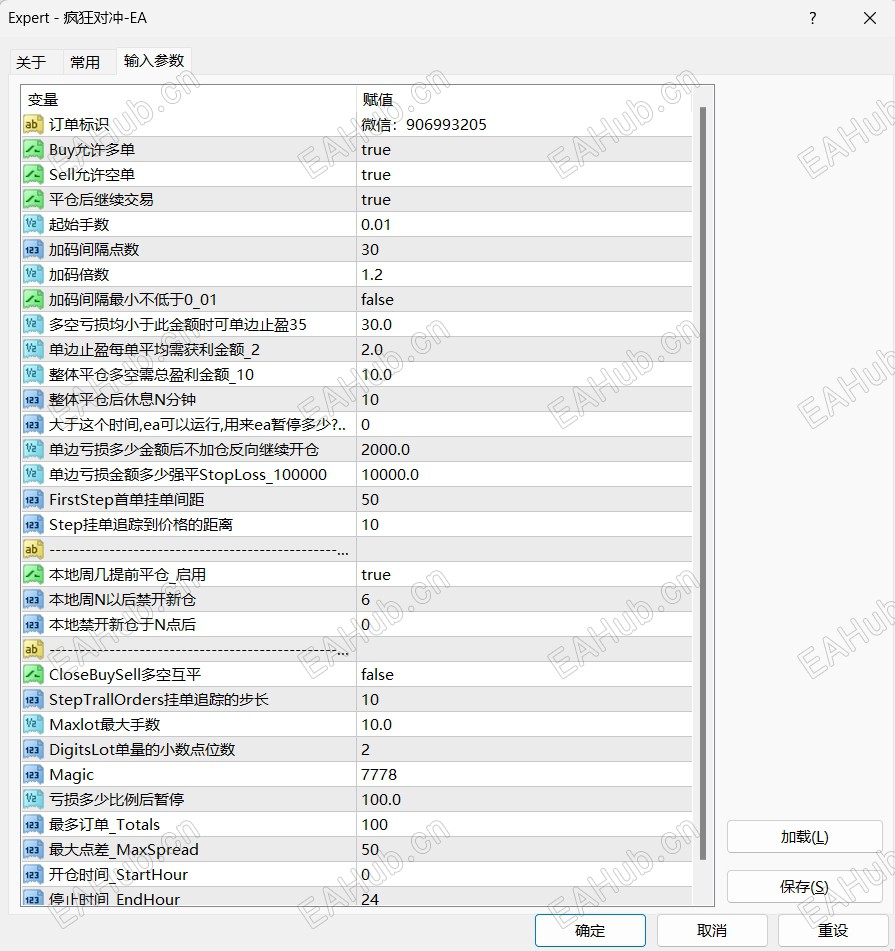This screenshot has height=951, width=895.
Task: Click the string icon beside 订单标识
Action: (x=33, y=124)
